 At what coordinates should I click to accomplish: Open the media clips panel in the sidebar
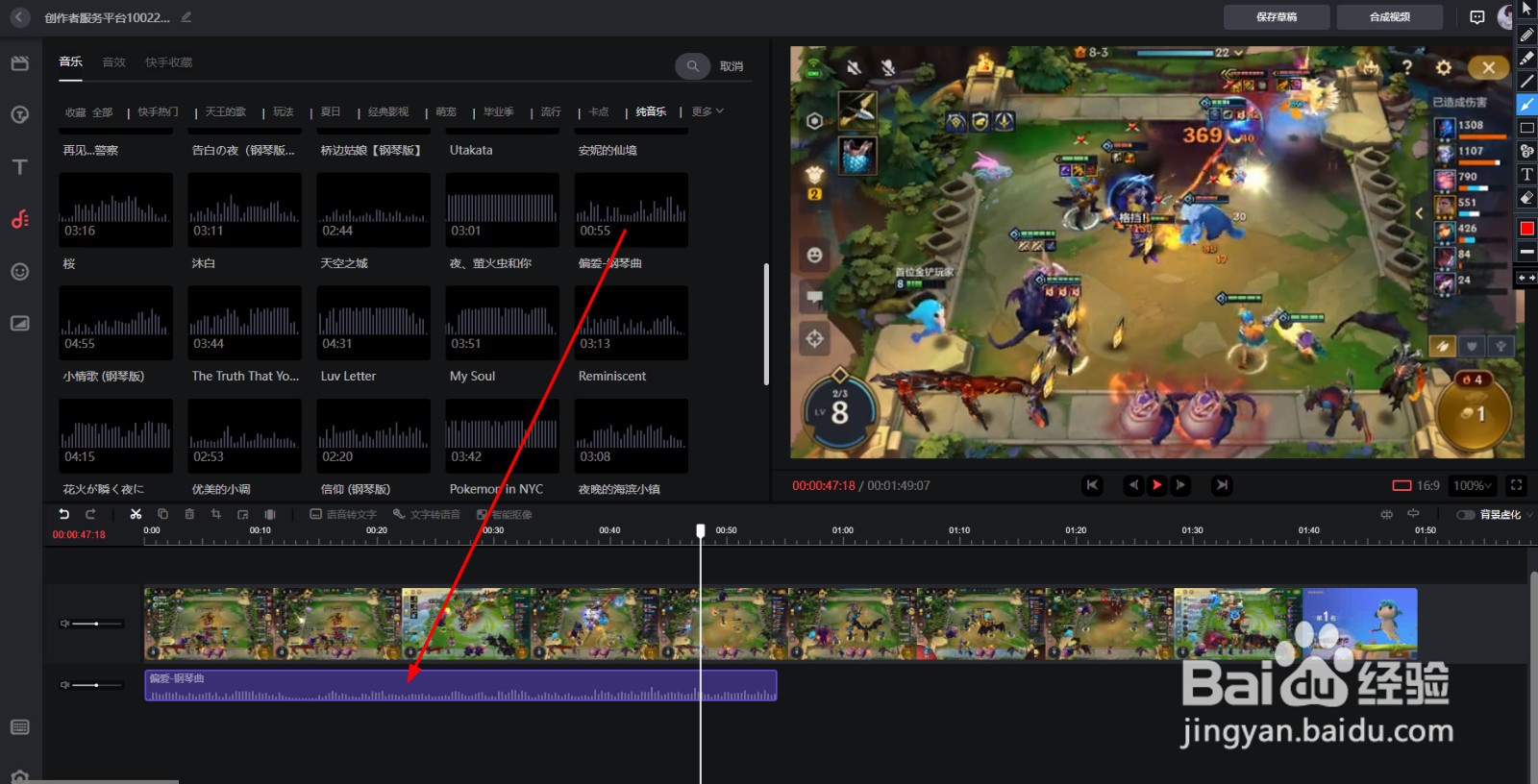click(20, 63)
